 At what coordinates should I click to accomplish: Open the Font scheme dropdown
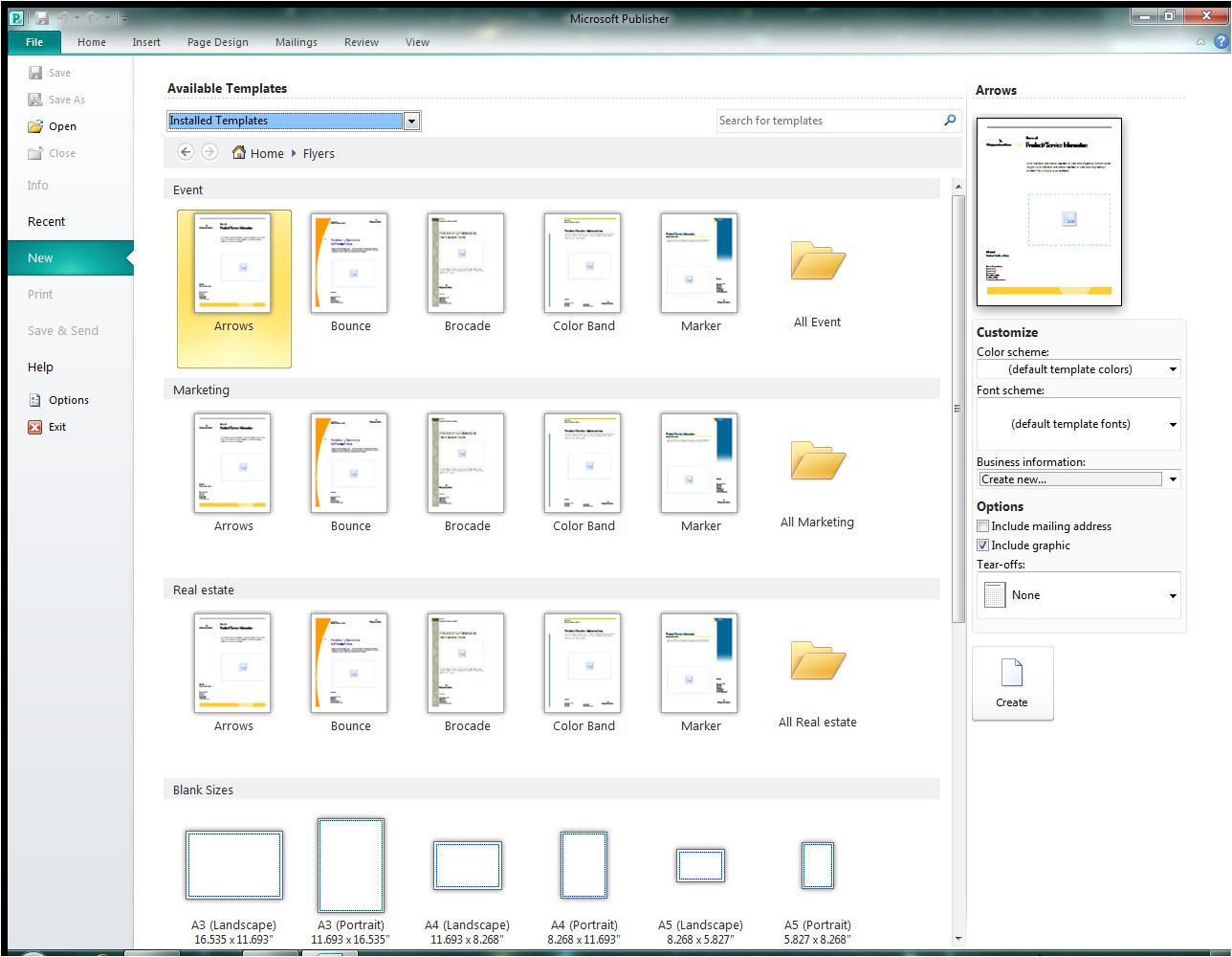point(1173,425)
